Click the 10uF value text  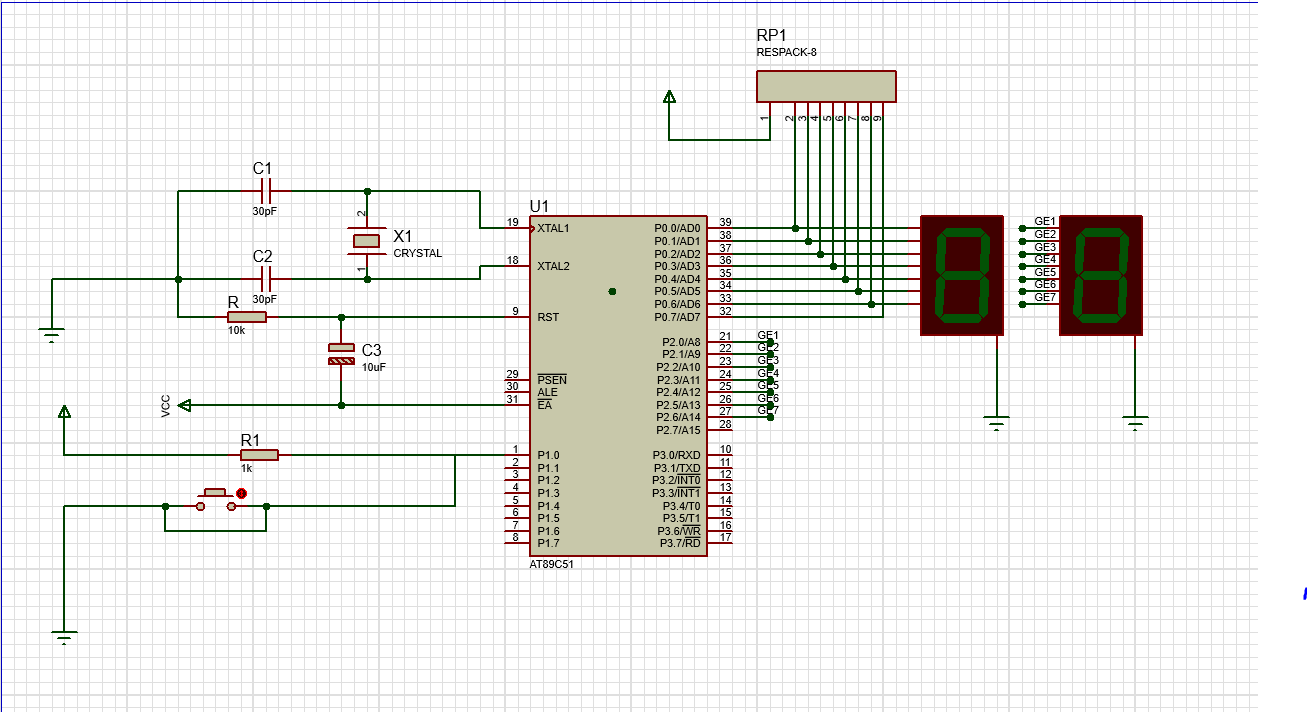pyautogui.click(x=374, y=367)
